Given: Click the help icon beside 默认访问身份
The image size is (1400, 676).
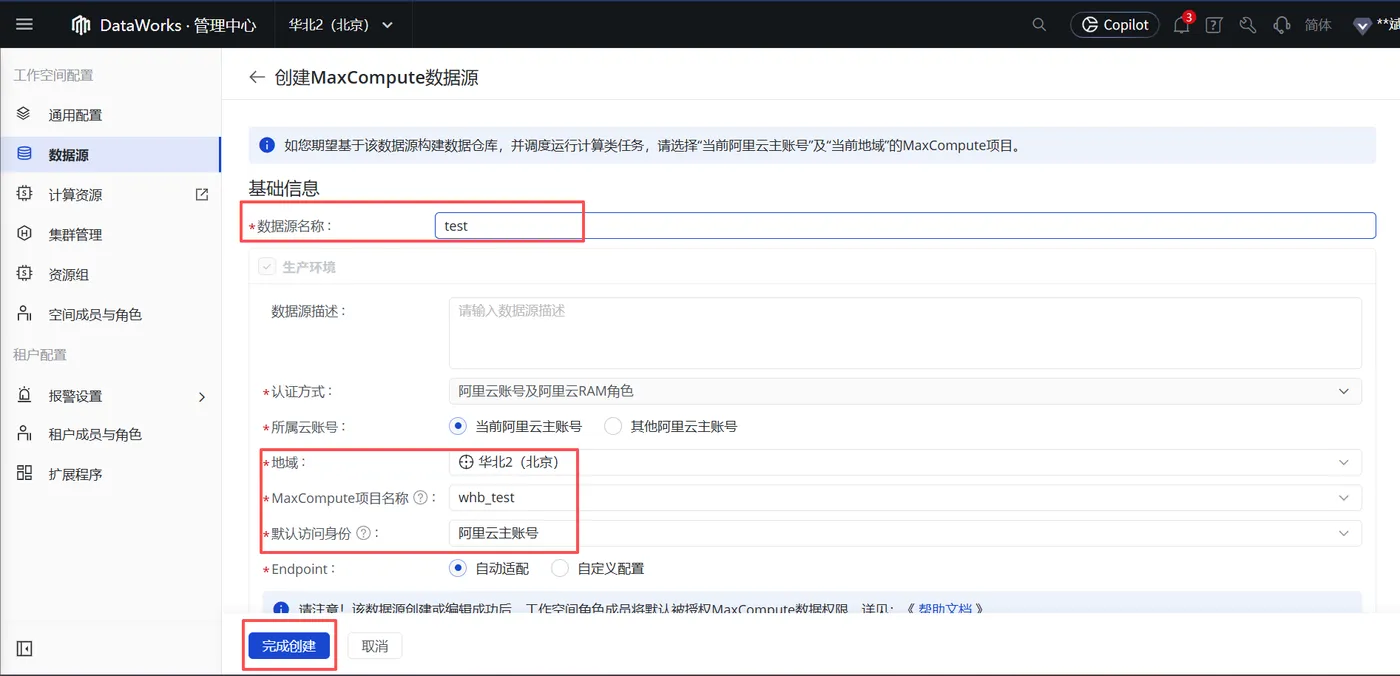Looking at the screenshot, I should tap(363, 534).
